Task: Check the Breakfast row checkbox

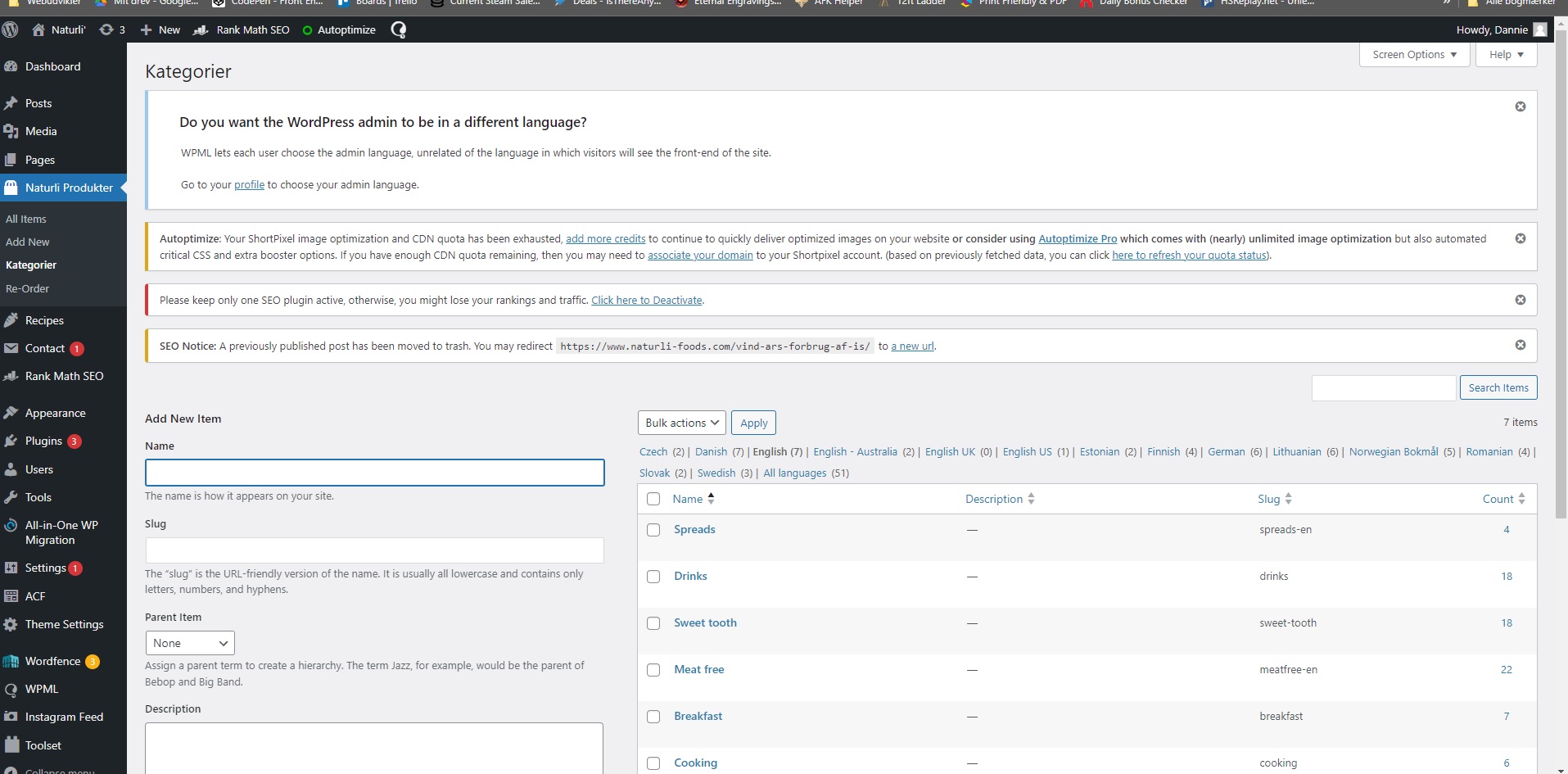Action: (653, 717)
